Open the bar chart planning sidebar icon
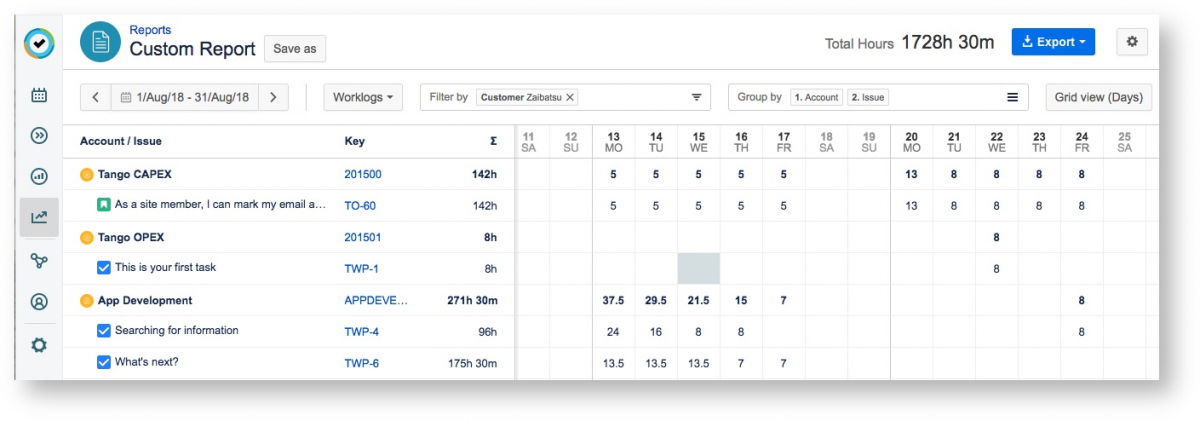1200x421 pixels. (39, 177)
